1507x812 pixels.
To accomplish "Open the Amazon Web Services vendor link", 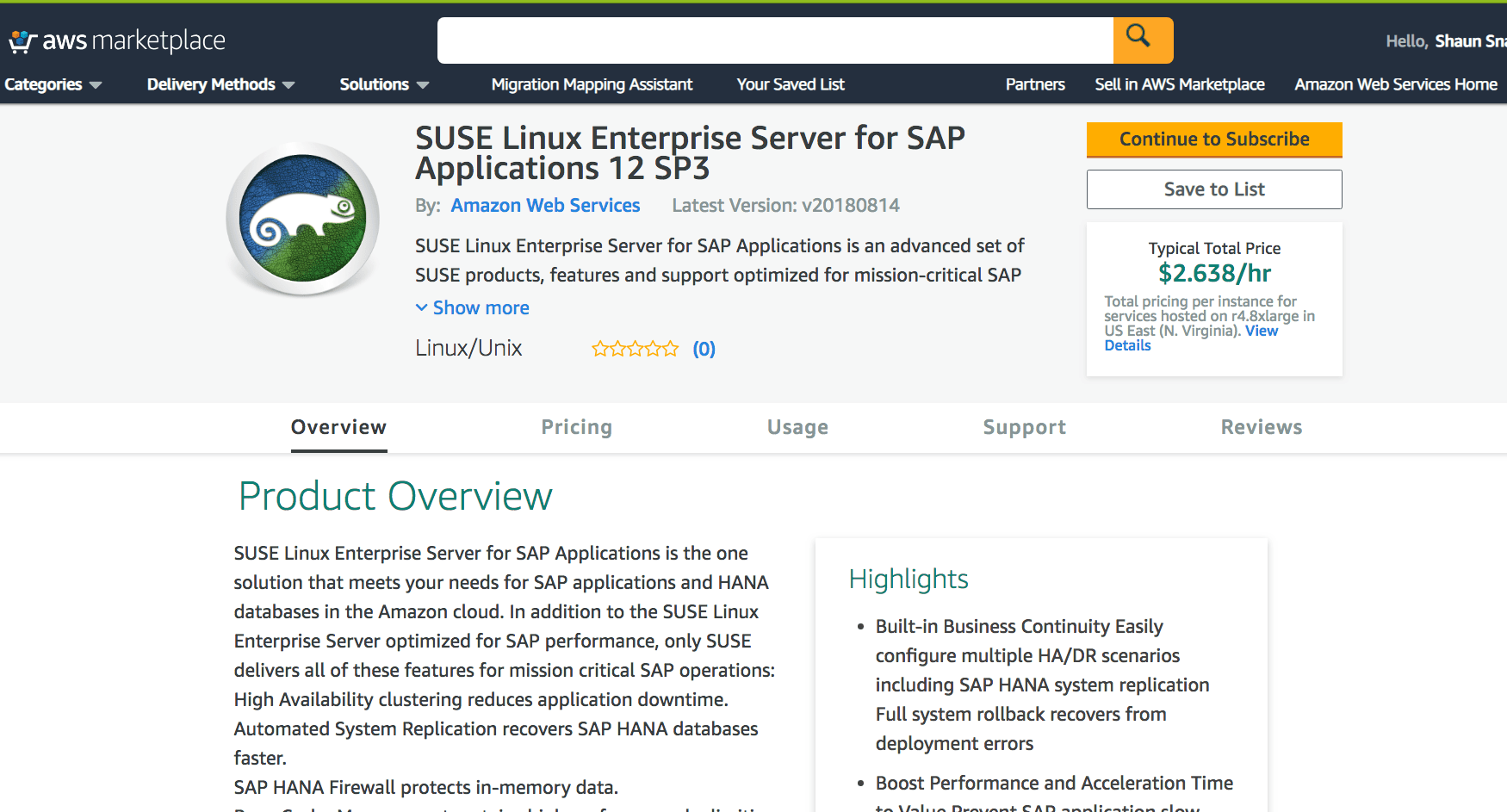I will click(x=545, y=206).
